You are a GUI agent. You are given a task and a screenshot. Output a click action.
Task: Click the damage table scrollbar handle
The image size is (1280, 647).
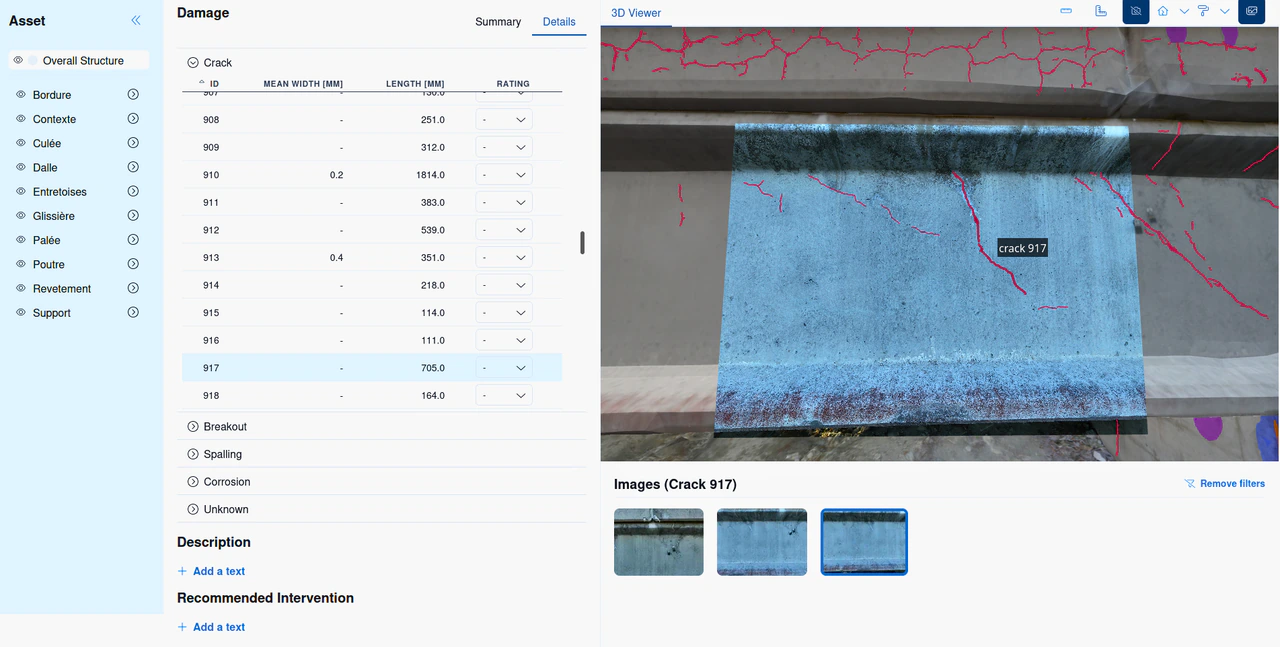[x=582, y=243]
